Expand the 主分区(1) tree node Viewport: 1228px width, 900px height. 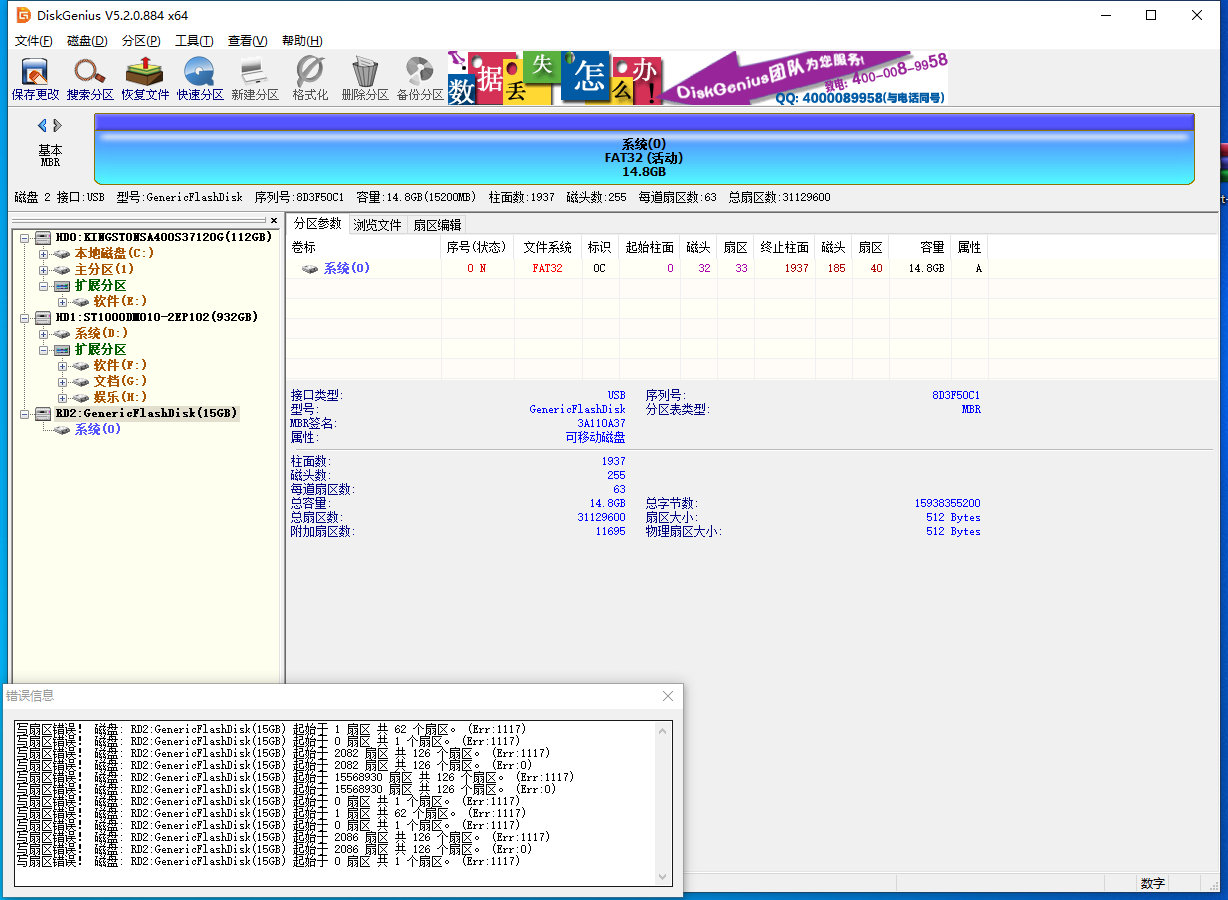coord(43,269)
